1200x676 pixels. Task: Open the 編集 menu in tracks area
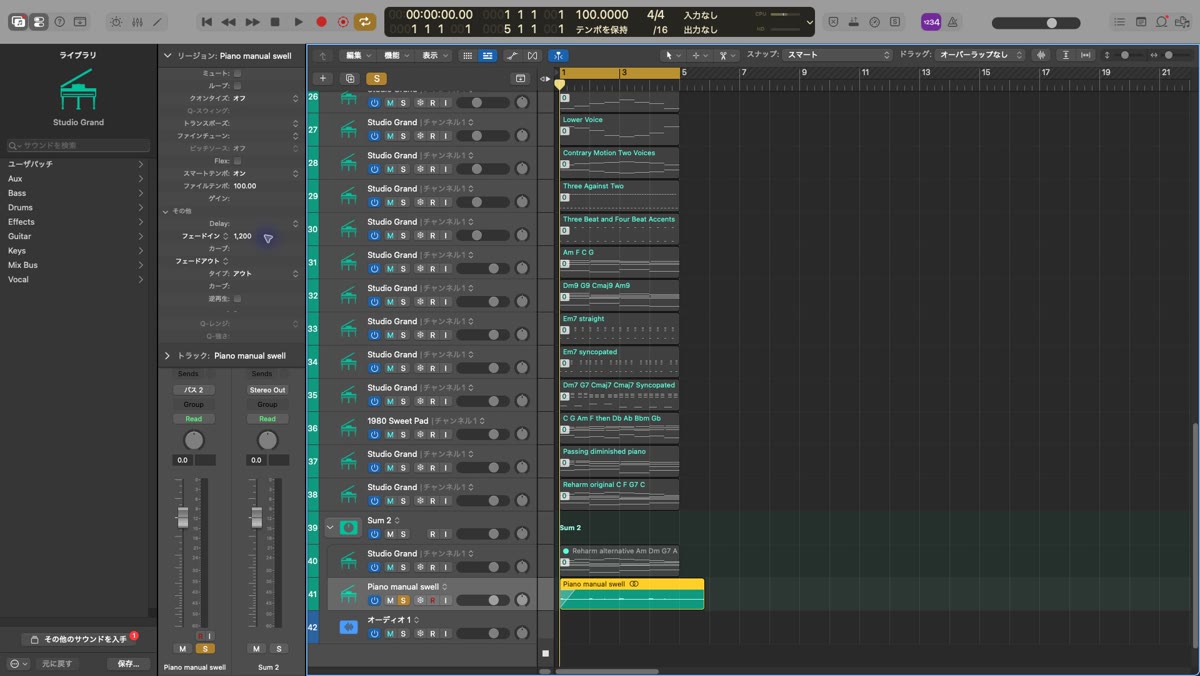click(x=357, y=55)
